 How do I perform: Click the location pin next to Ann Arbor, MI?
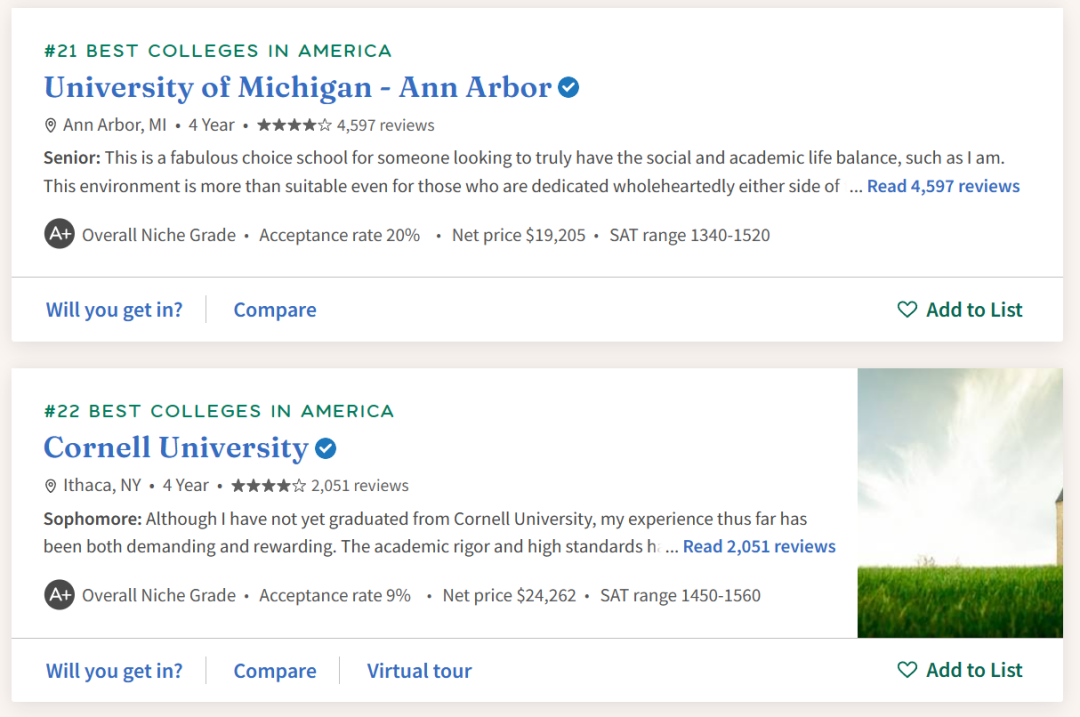point(50,125)
